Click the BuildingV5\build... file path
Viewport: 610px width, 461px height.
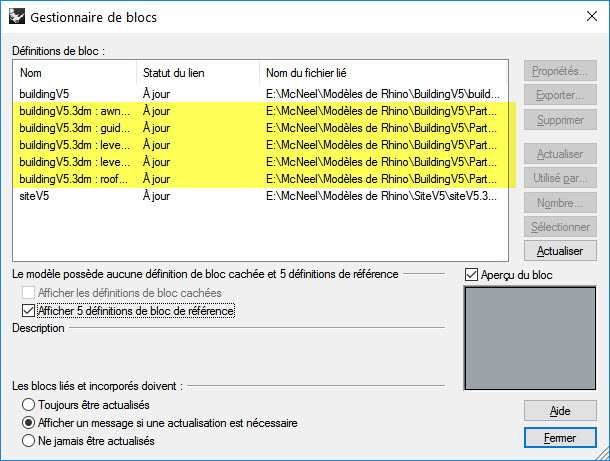(x=383, y=94)
